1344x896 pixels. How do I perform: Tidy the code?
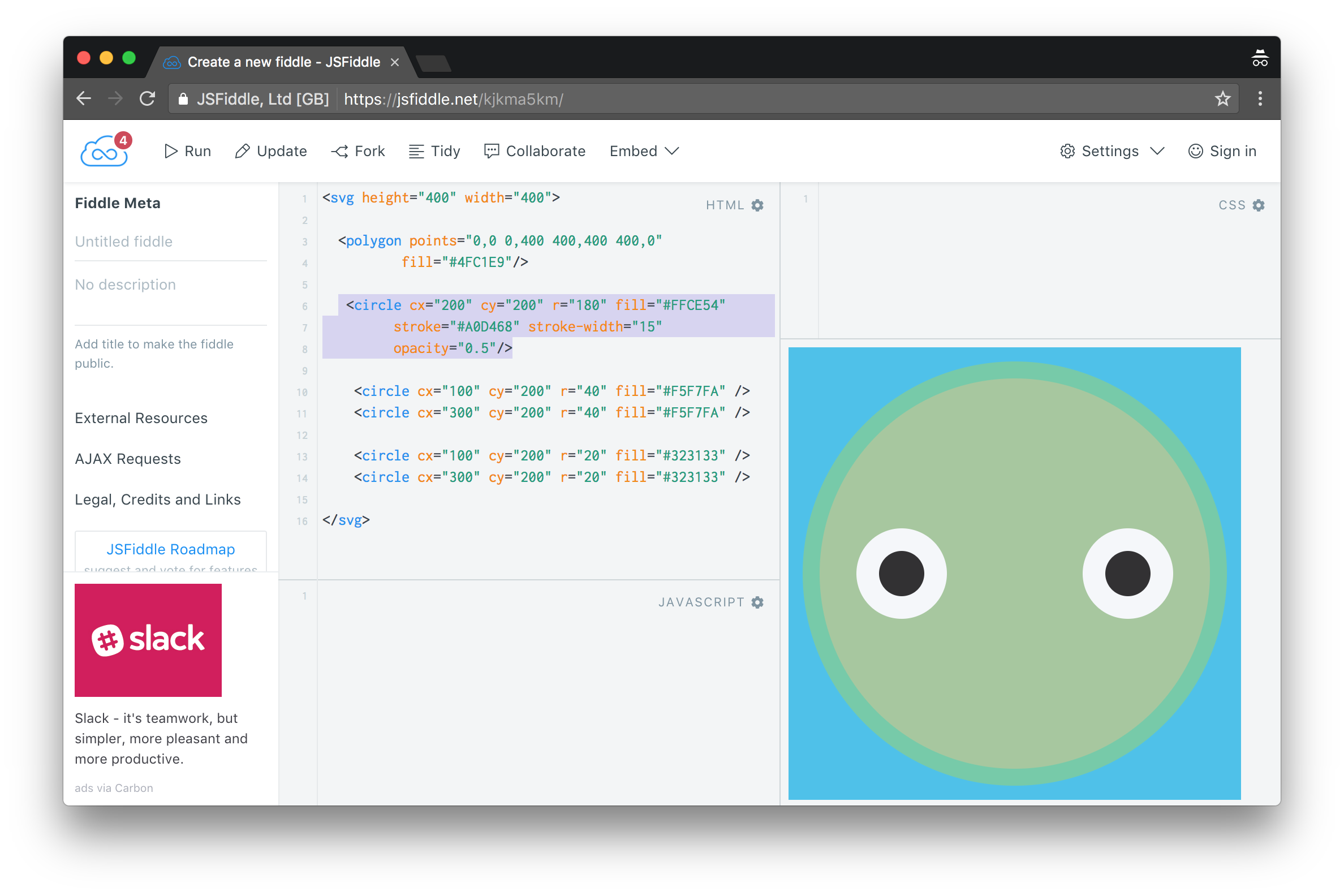[435, 152]
